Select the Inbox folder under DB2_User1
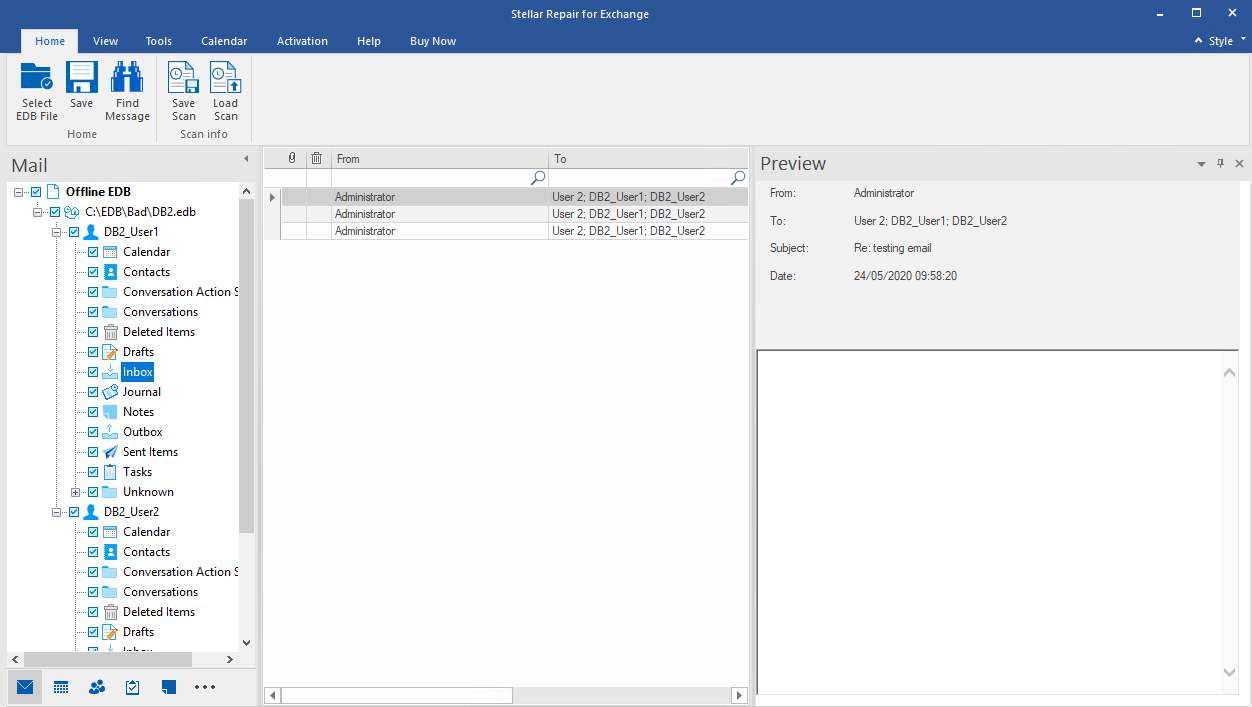Image resolution: width=1252 pixels, height=707 pixels. click(138, 372)
